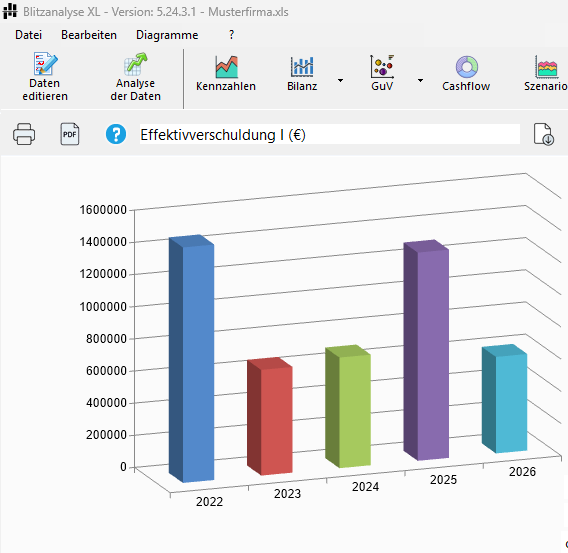Click the 2024 axis label
Image resolution: width=568 pixels, height=553 pixels.
click(x=366, y=487)
